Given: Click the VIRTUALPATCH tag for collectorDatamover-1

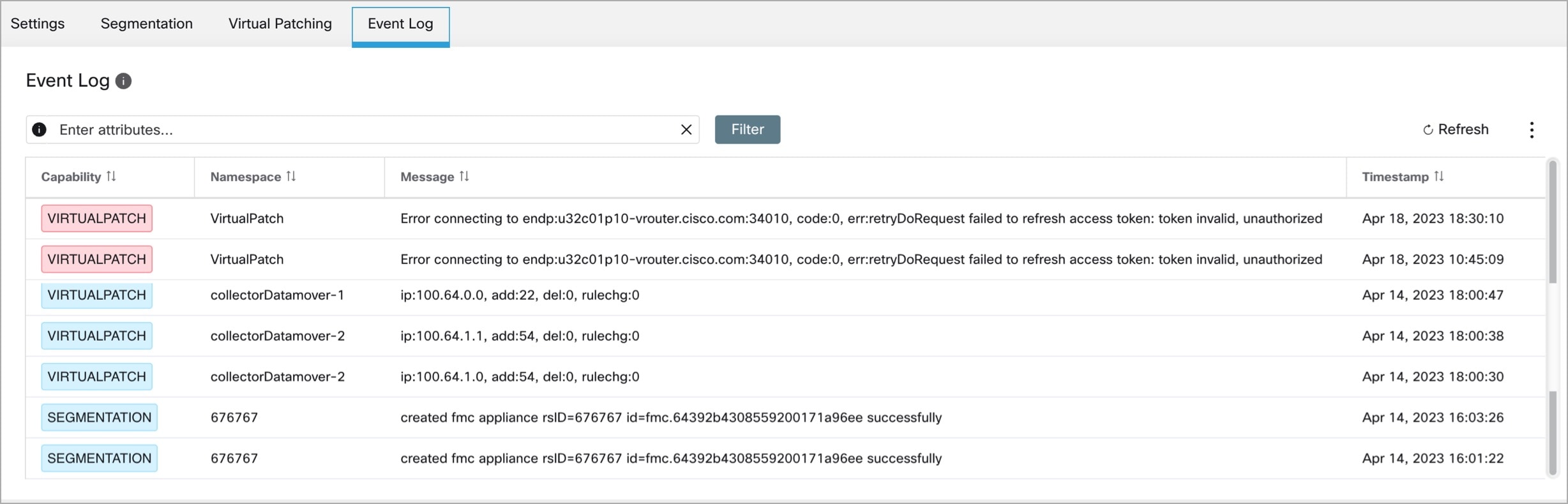Looking at the screenshot, I should point(97,295).
